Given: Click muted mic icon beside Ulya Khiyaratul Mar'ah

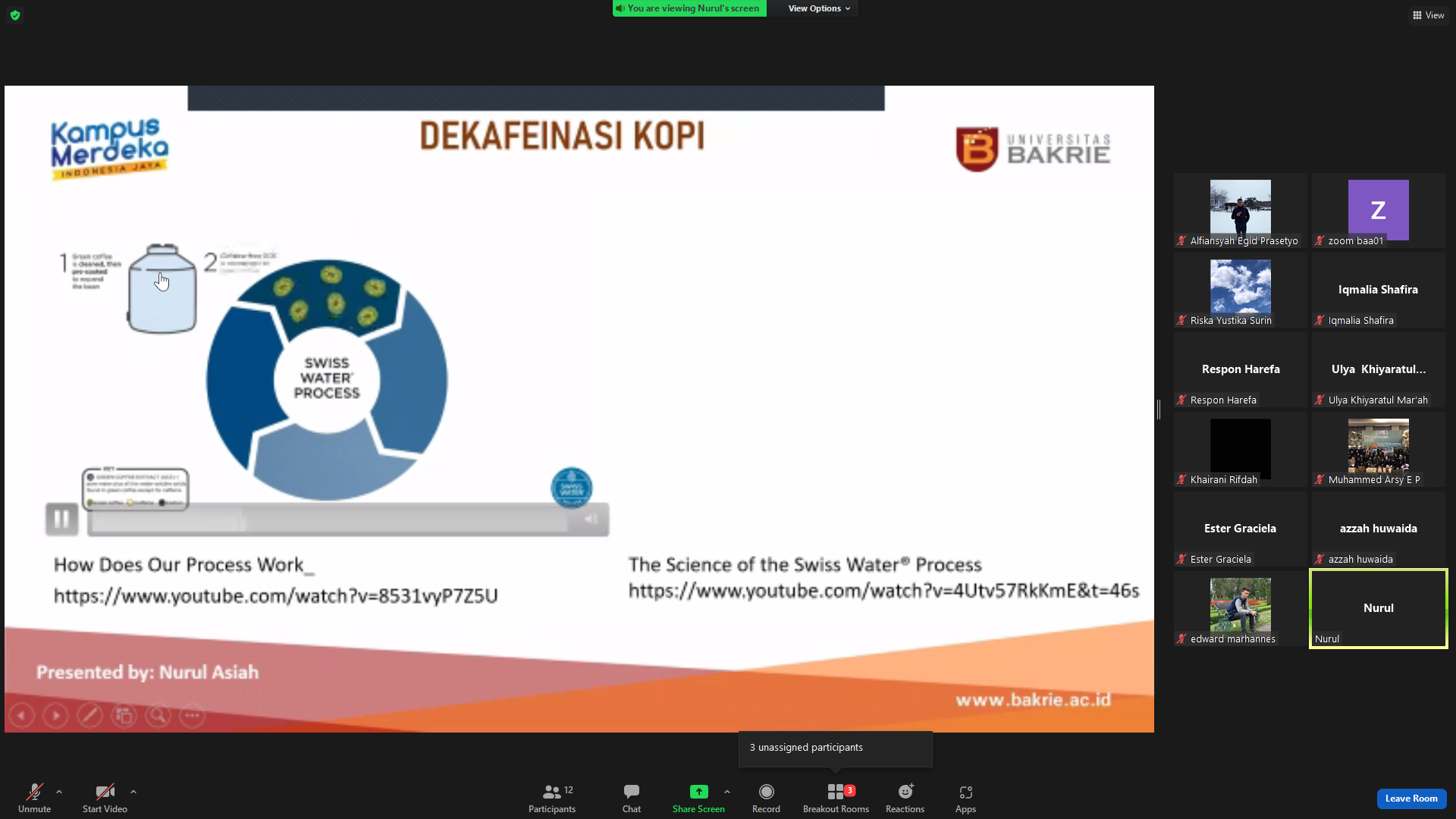Looking at the screenshot, I should (1319, 400).
